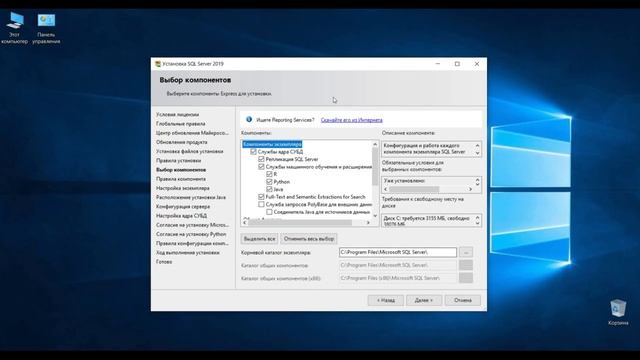Click the blue info icon beside Reporting Services
Image resolution: width=640 pixels, height=360 pixels.
tap(249, 119)
